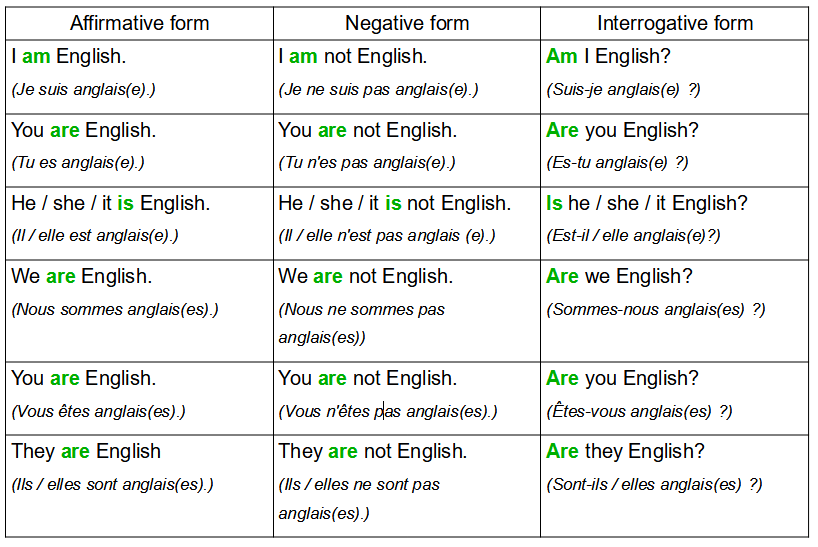Click the sentence "He / she / it is not English."
Viewport: 818px width, 547px height.
[x=394, y=204]
